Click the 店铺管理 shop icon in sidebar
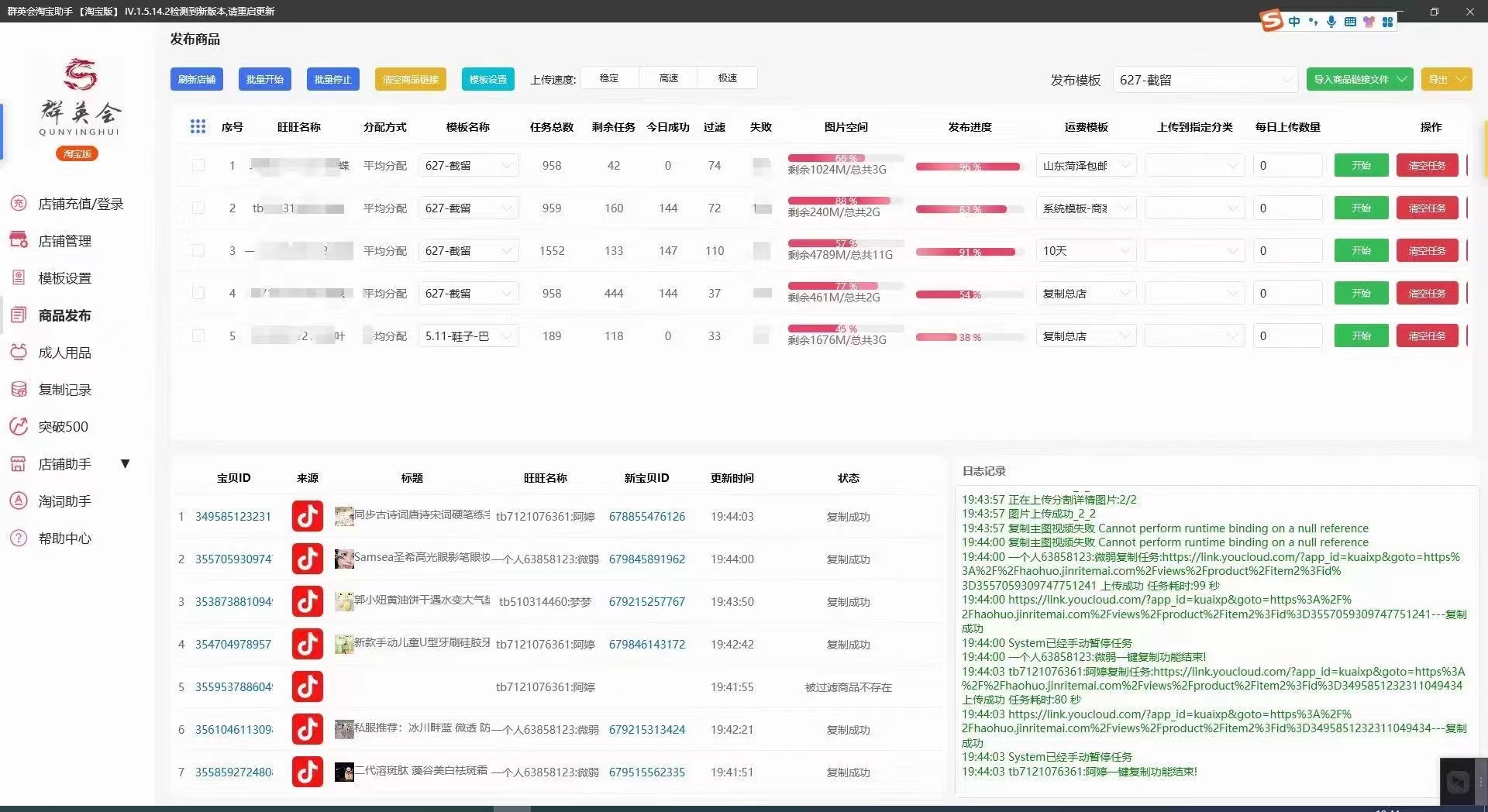 click(x=19, y=240)
